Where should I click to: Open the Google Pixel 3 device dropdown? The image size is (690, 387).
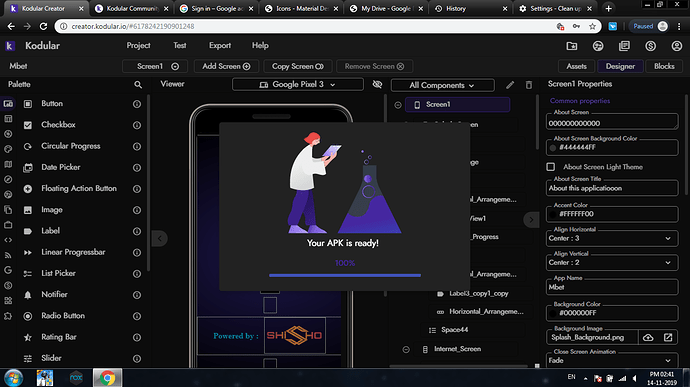point(297,85)
